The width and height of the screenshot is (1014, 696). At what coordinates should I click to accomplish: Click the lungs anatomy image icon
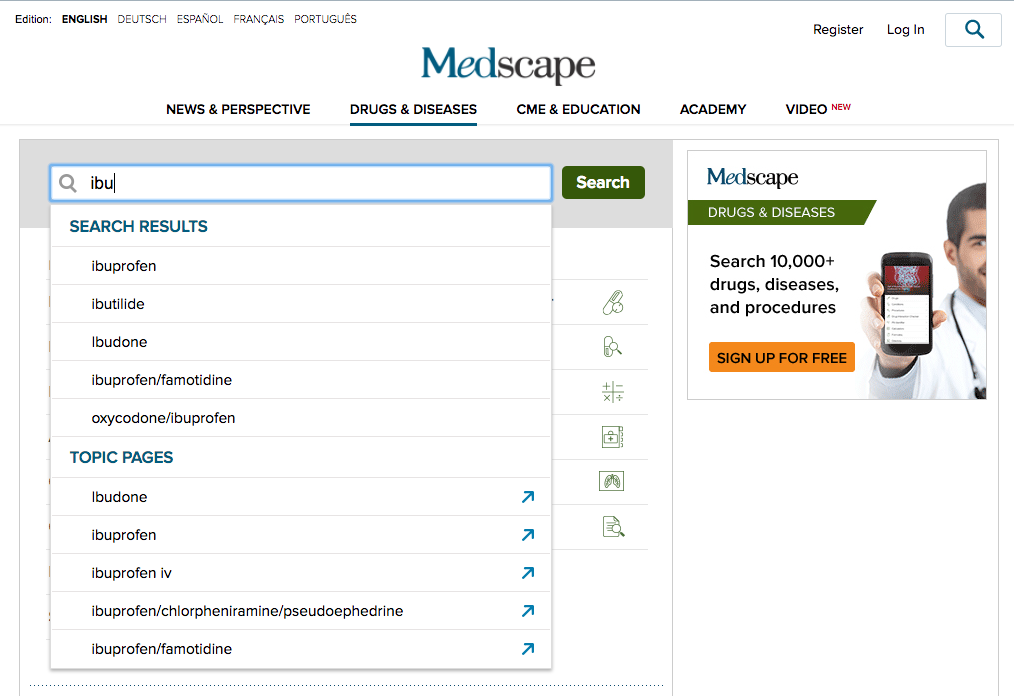tap(612, 481)
